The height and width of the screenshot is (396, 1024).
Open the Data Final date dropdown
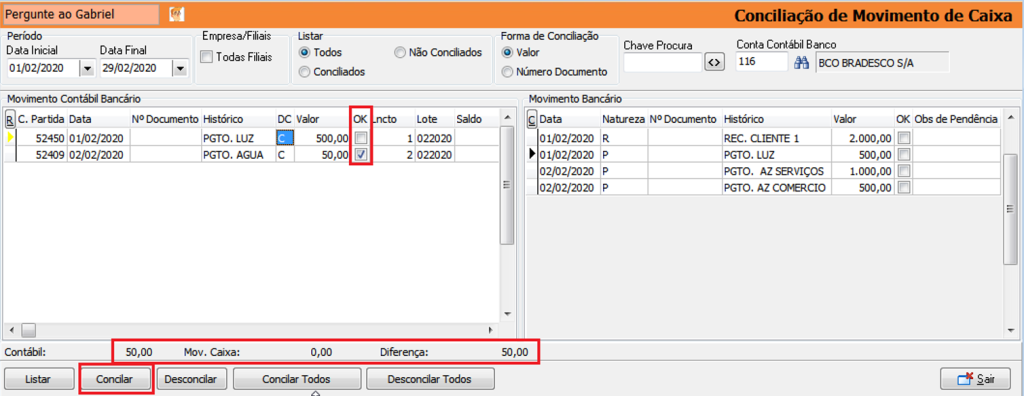click(x=181, y=68)
